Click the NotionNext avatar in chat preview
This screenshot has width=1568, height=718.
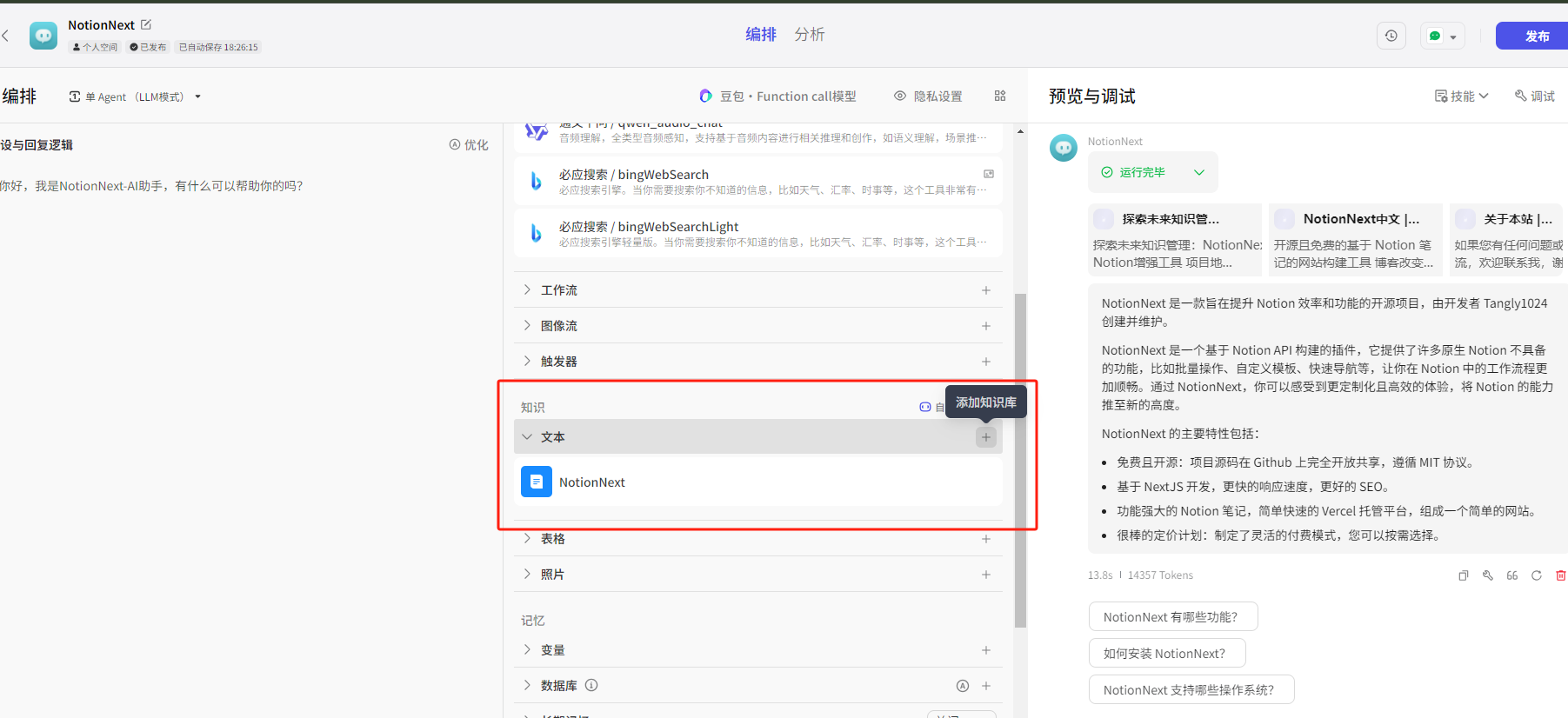[x=1064, y=148]
